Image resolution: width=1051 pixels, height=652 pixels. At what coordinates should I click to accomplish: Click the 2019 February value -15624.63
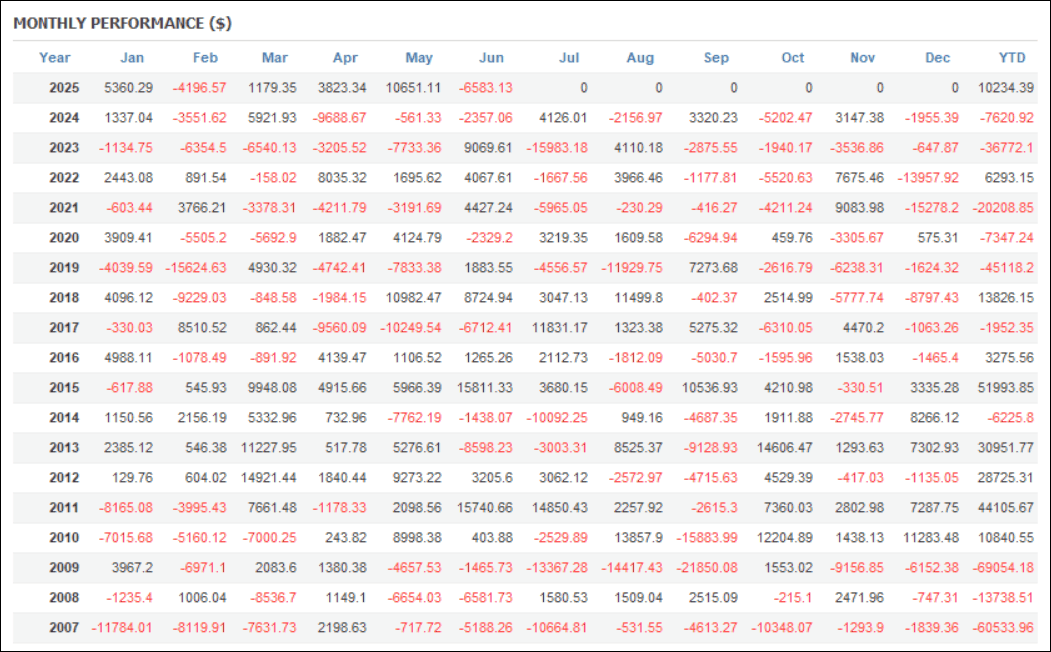[x=196, y=267]
